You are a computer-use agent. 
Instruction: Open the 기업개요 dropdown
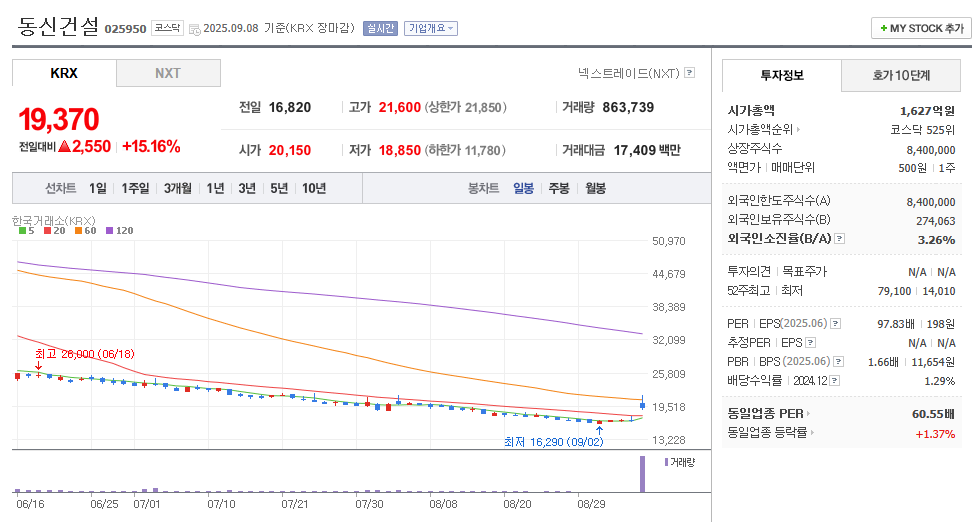click(x=431, y=29)
